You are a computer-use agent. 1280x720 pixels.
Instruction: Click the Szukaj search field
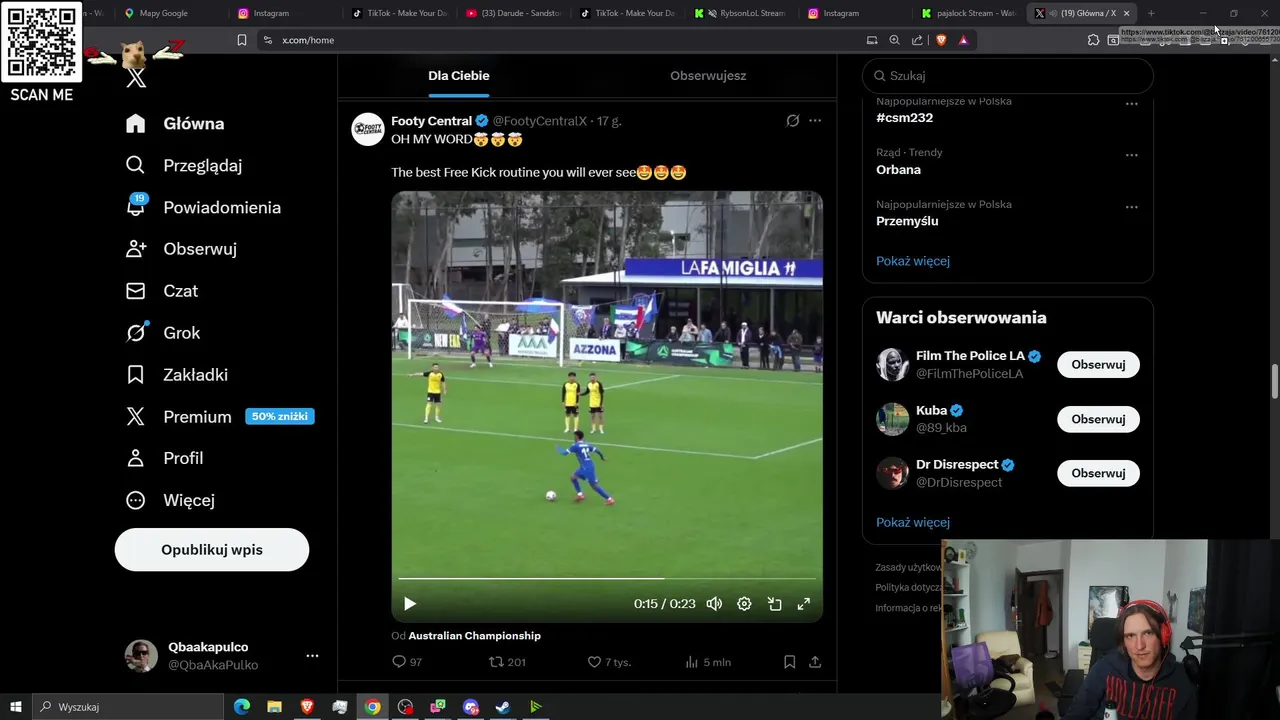[1008, 76]
